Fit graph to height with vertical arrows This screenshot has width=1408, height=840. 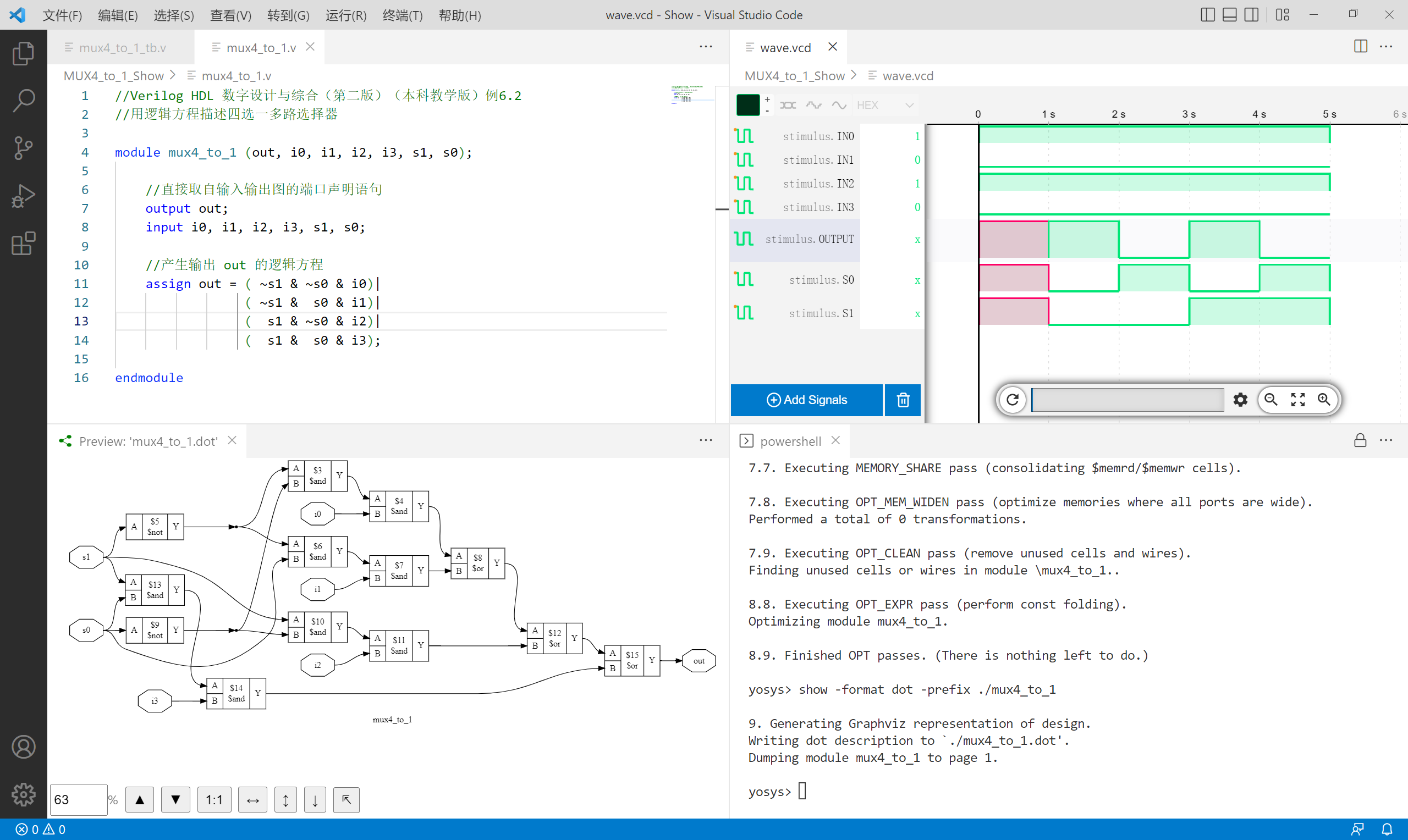coord(285,800)
